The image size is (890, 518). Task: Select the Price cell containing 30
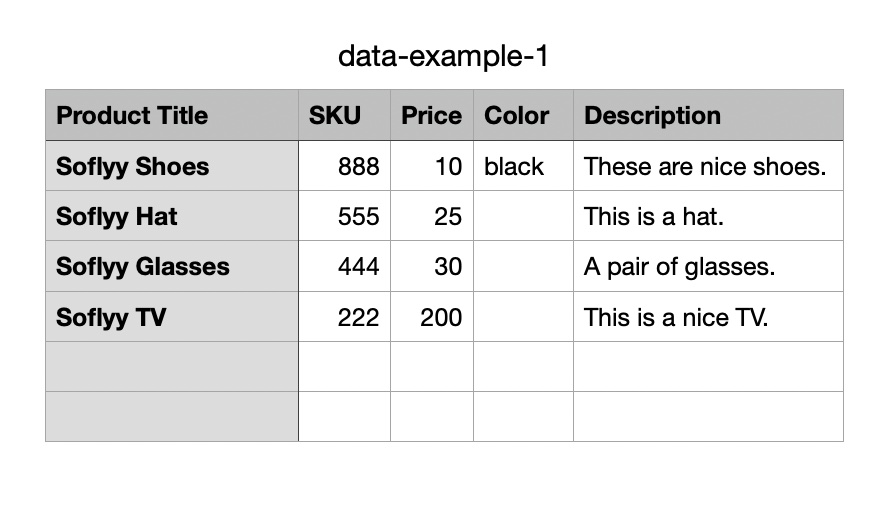(431, 267)
